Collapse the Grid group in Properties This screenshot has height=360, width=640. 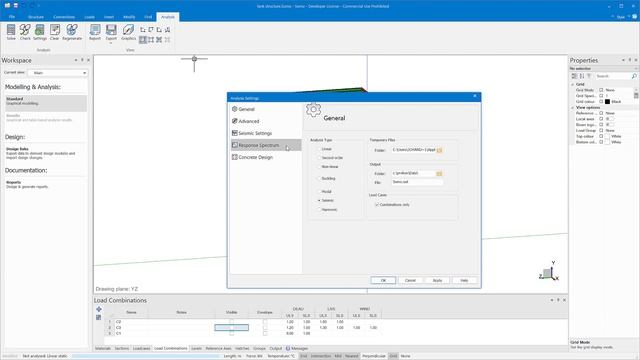coord(573,84)
